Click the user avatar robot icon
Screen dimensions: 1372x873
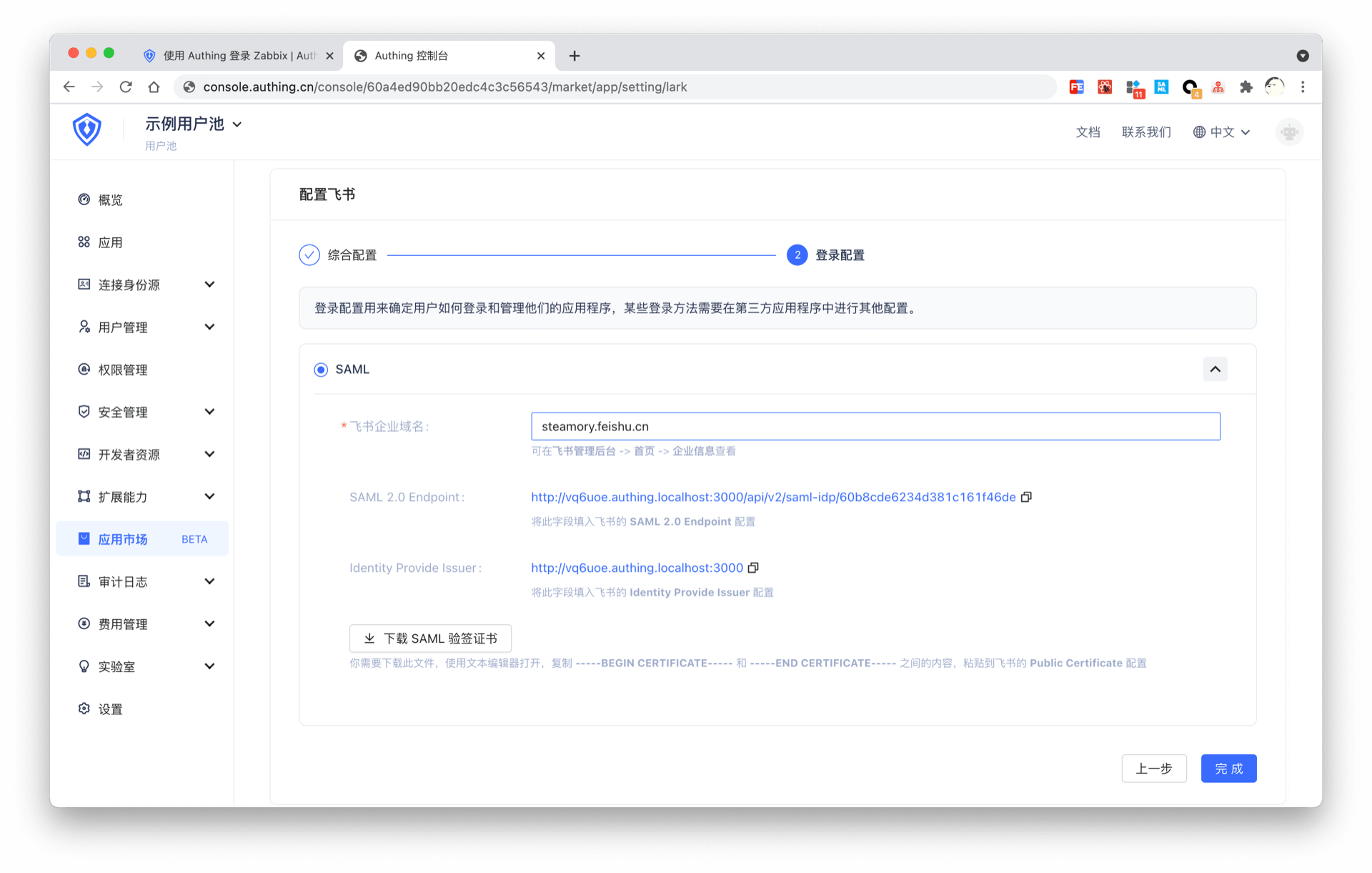tap(1289, 132)
